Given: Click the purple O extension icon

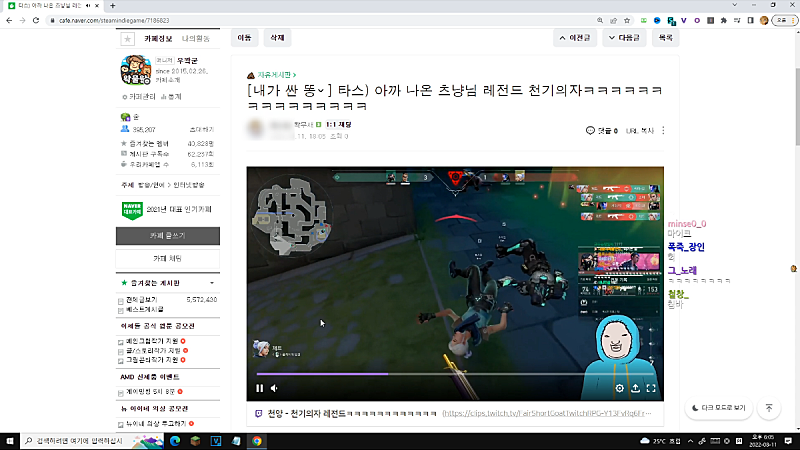Looking at the screenshot, I should point(697,20).
